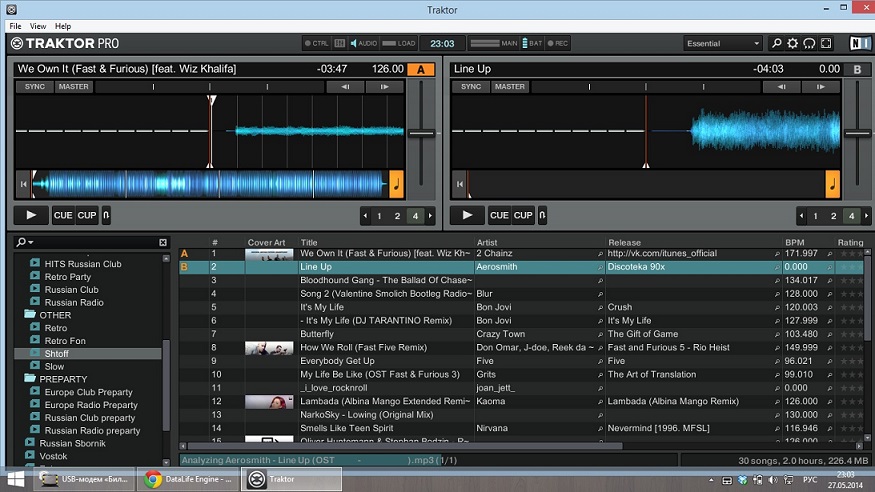Clear the browser search field with X
875x492 pixels.
click(x=162, y=242)
